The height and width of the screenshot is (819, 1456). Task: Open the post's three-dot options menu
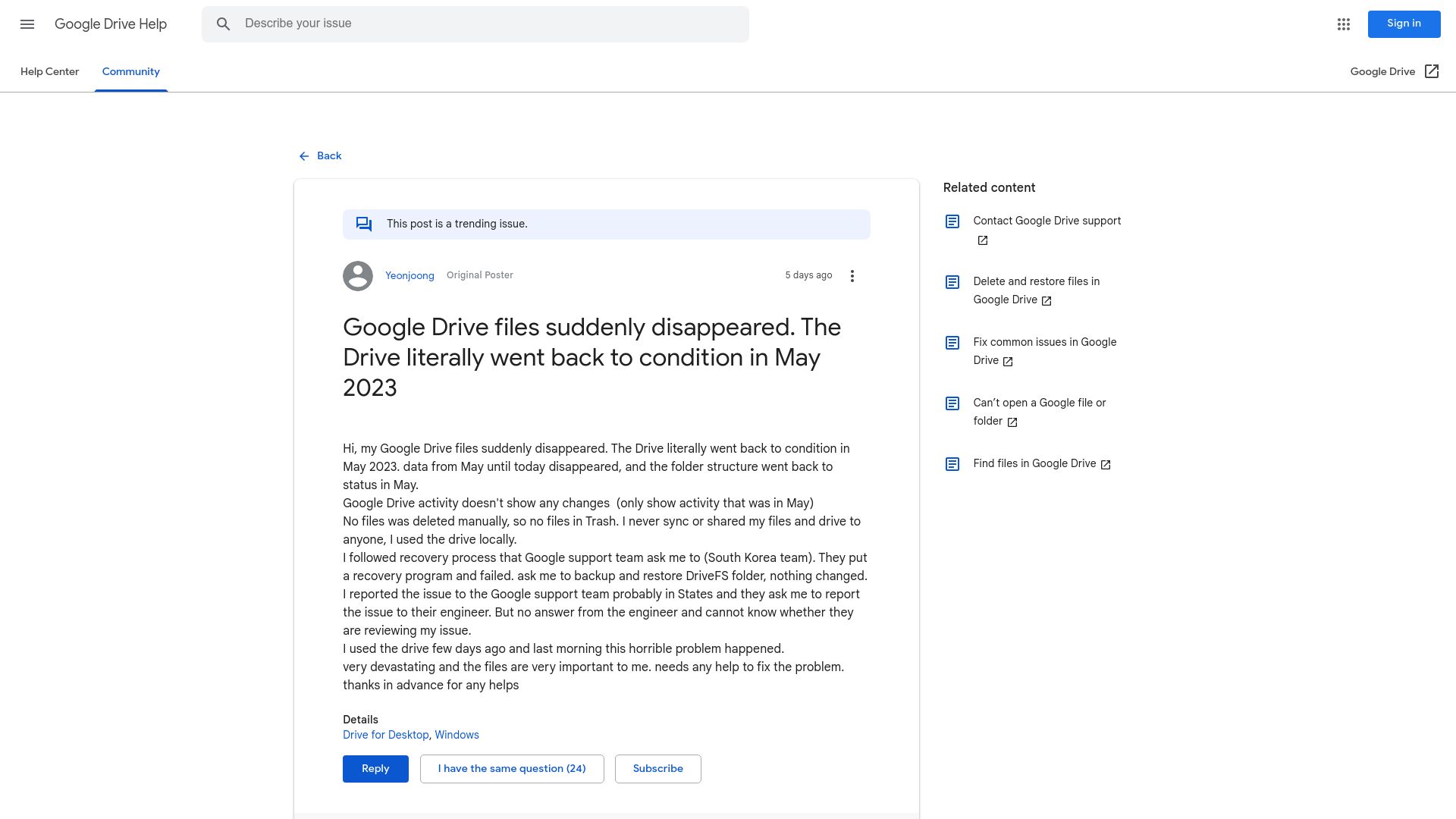pyautogui.click(x=852, y=276)
